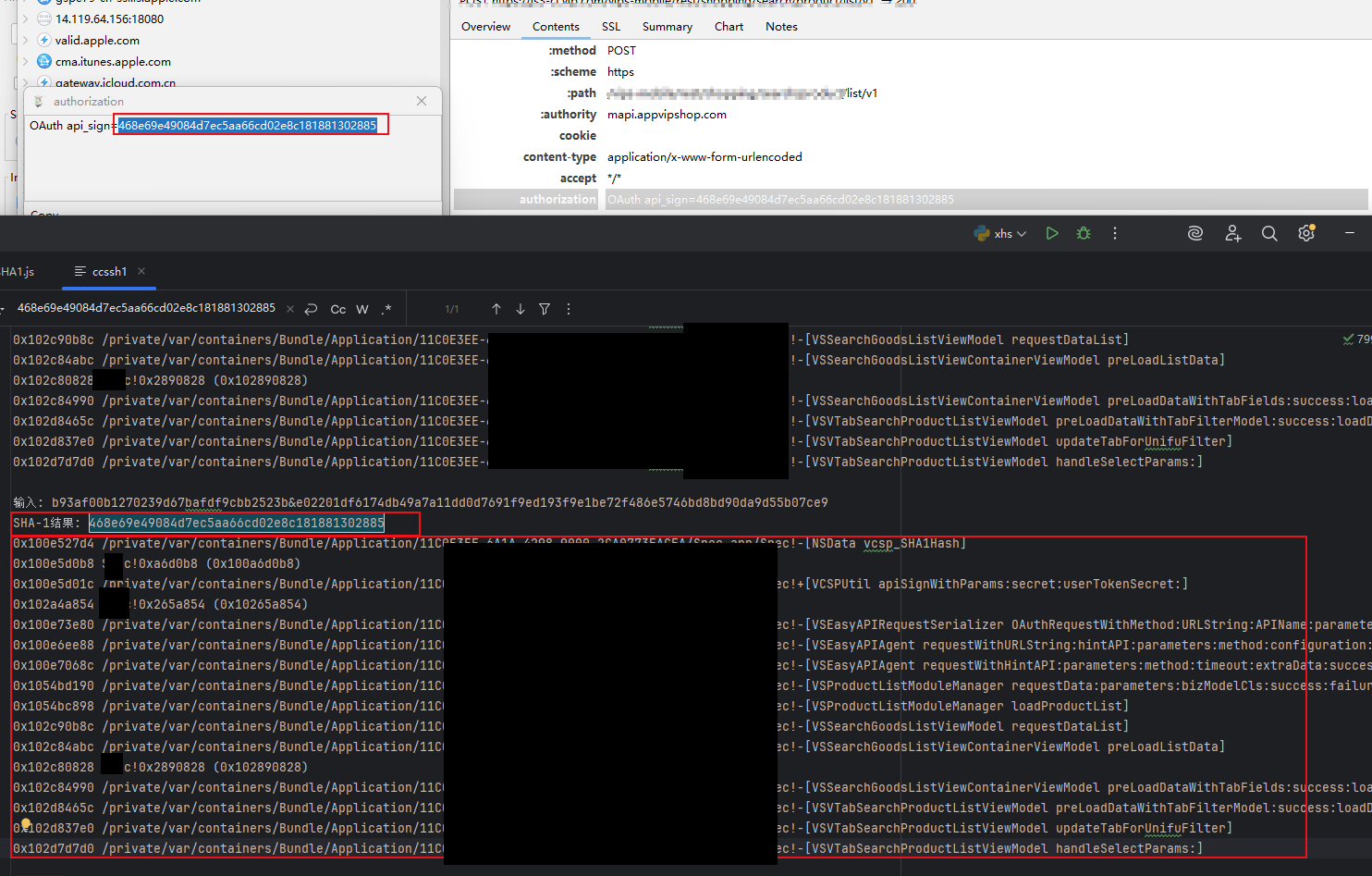Click the SHA-1 result hash value

[x=237, y=523]
